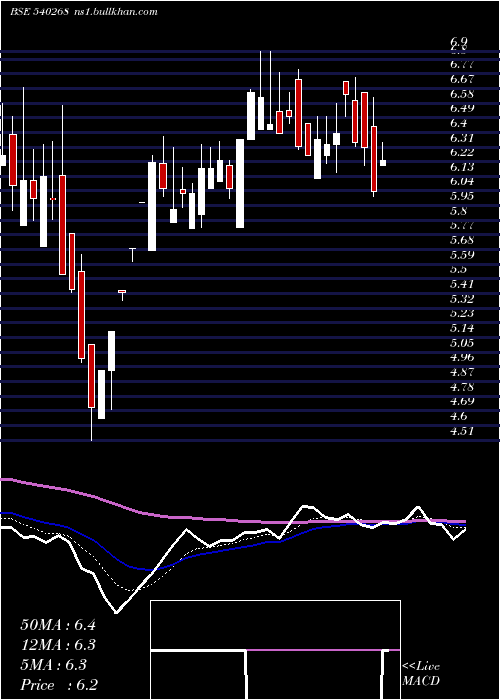
Task: Select the 5.77 price axis label
Action: tap(462, 225)
